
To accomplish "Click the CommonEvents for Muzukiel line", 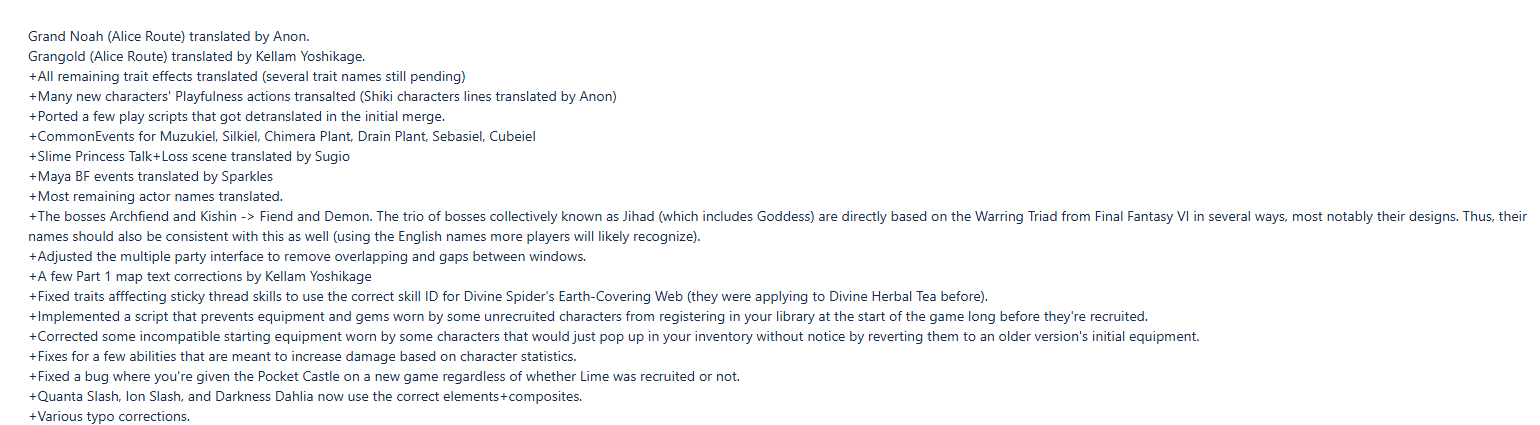I will pos(289,136).
